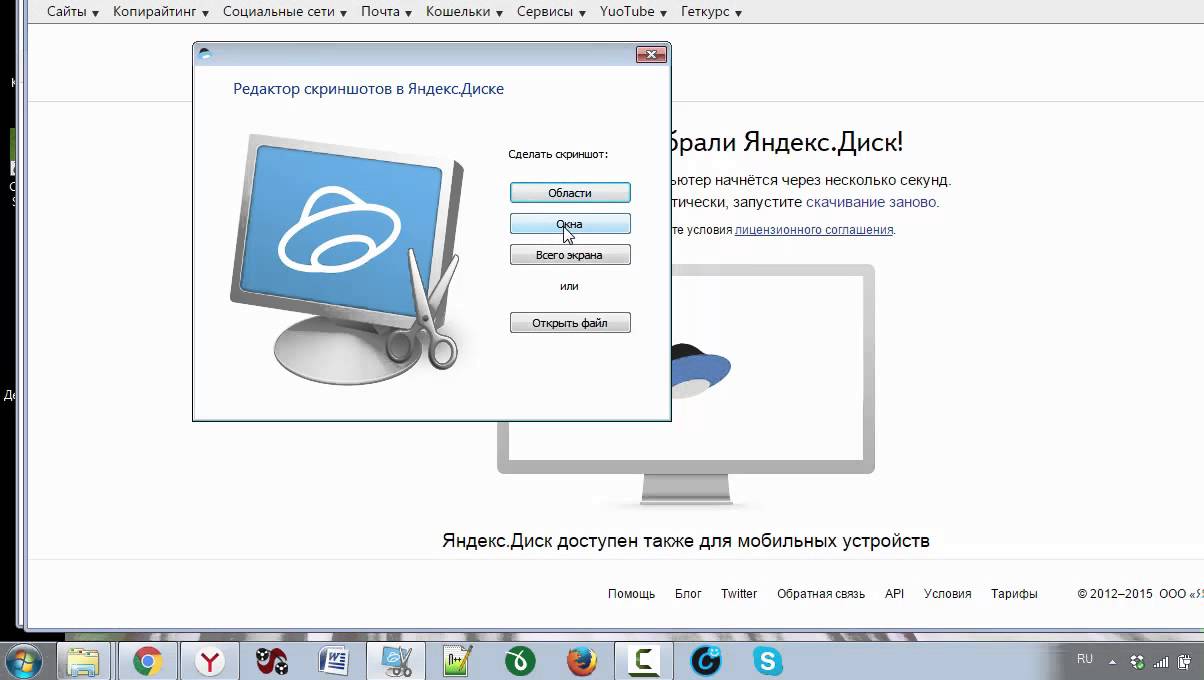
Task: Click the Помощь footer link
Action: [631, 594]
